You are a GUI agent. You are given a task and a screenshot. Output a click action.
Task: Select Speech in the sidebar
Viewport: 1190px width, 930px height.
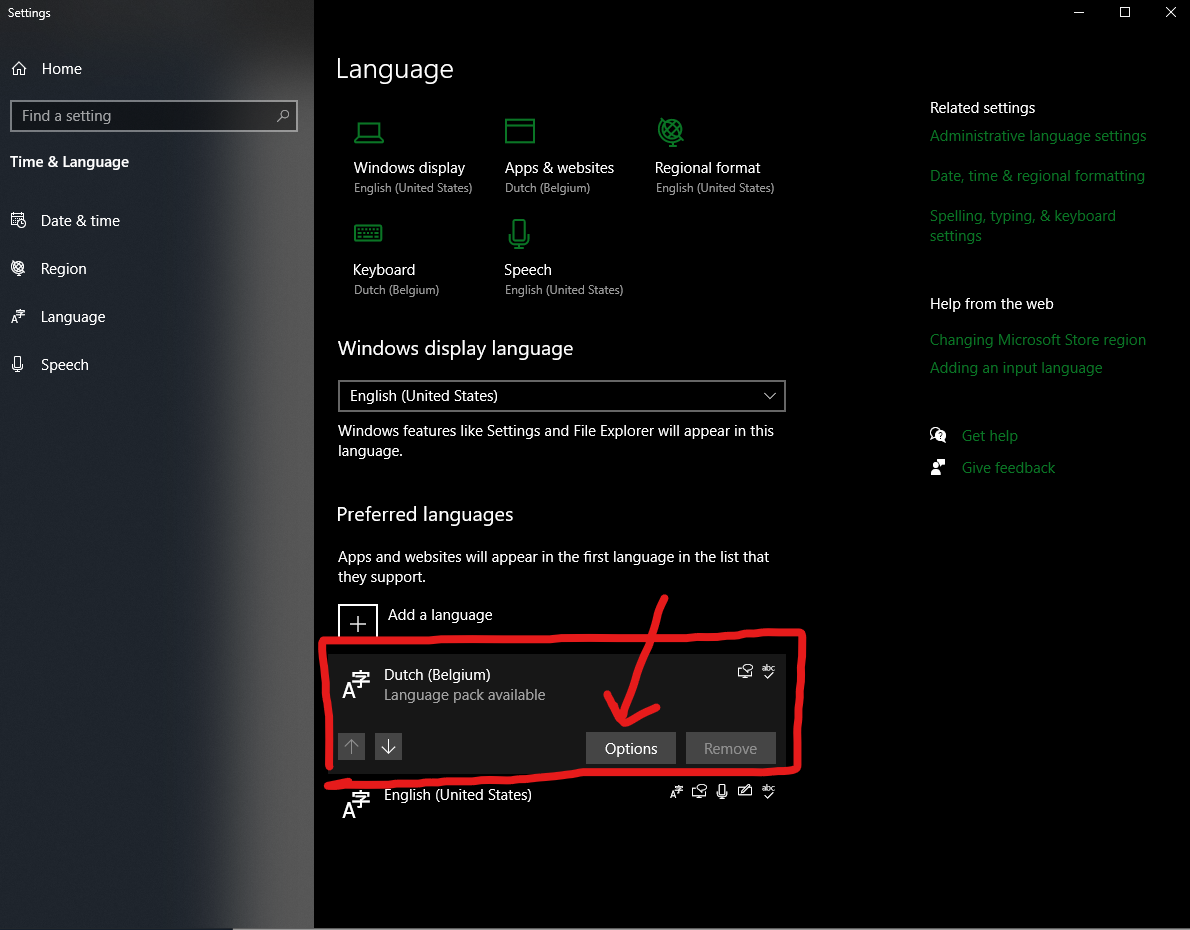pyautogui.click(x=64, y=365)
